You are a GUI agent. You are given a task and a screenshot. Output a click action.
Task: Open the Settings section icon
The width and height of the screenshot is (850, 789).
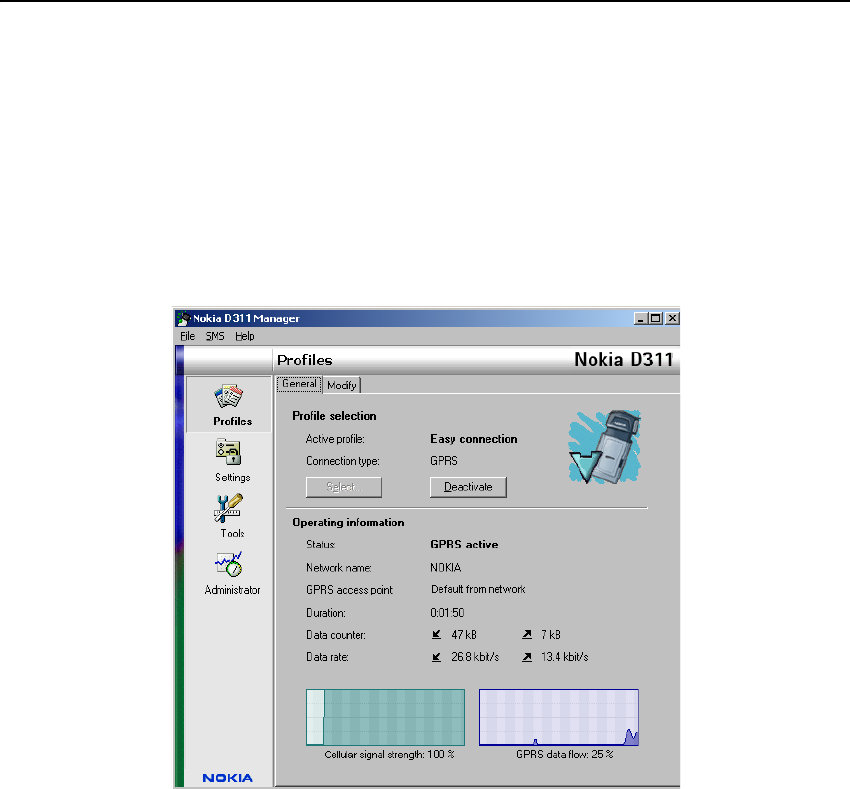coord(229,452)
